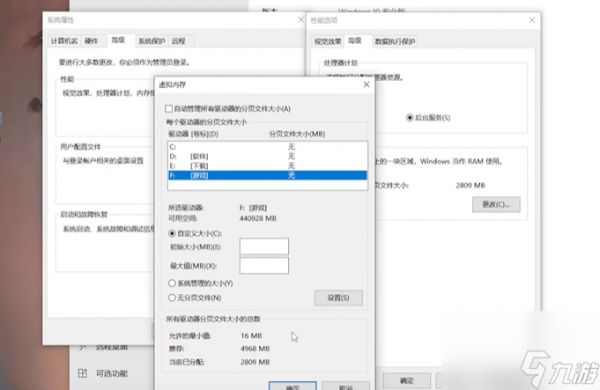Focus the 最大值(MB) input field
Viewport: 600px width, 390px height.
click(264, 265)
